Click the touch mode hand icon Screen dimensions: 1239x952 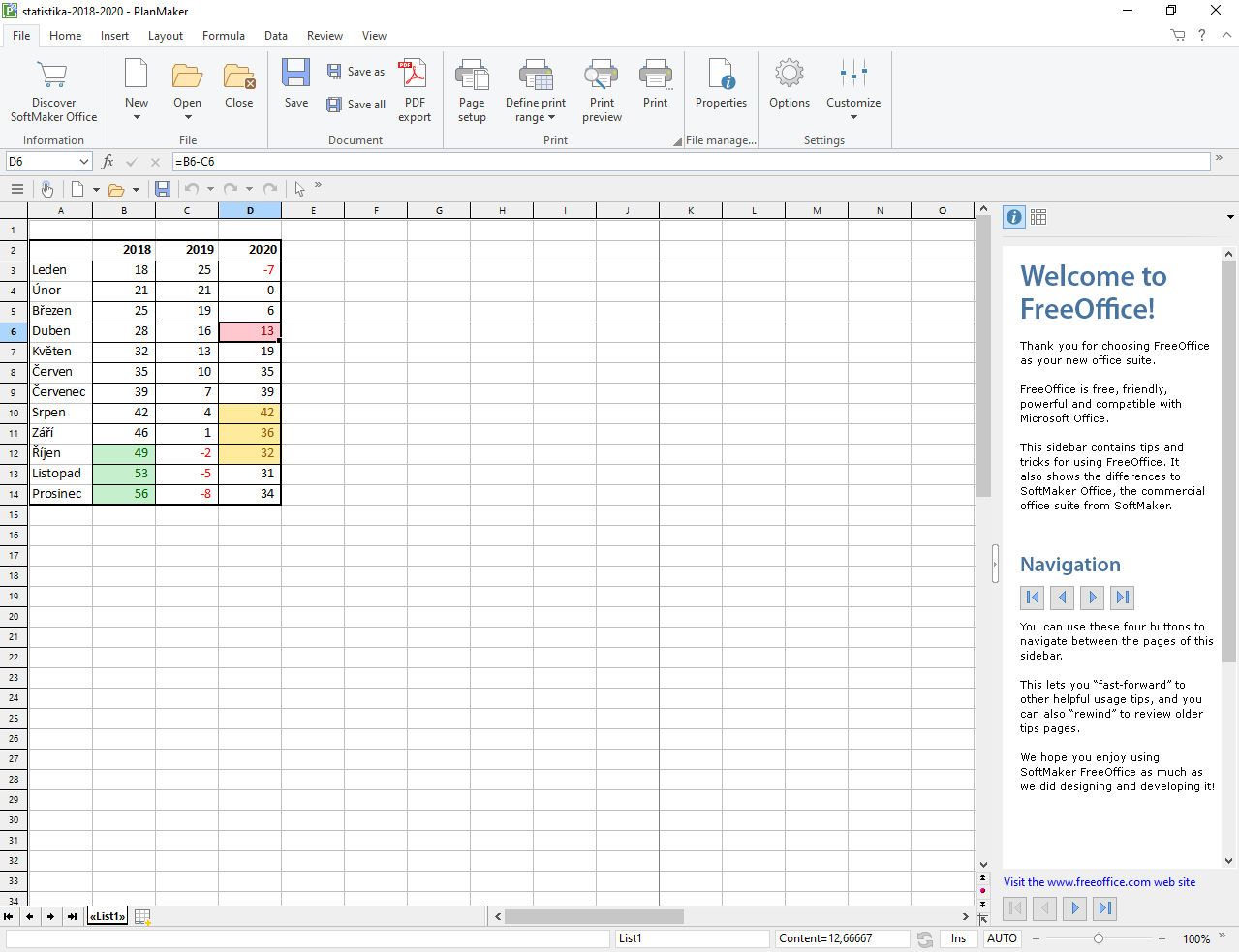coord(46,190)
